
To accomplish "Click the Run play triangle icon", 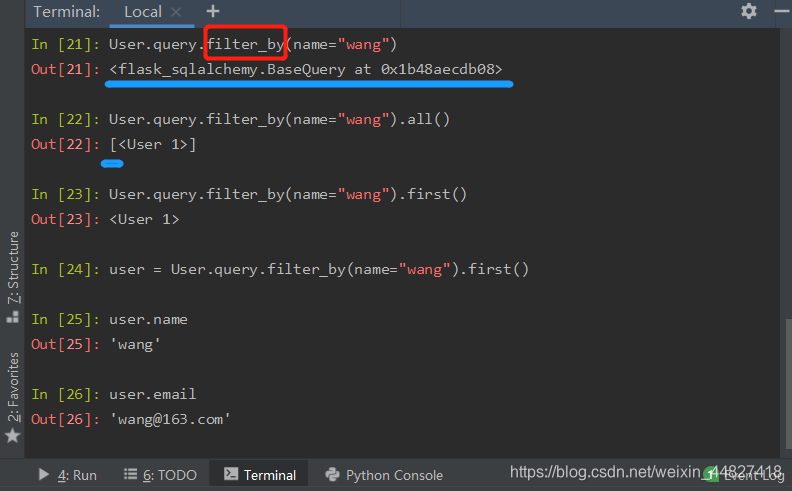I will click(43, 474).
